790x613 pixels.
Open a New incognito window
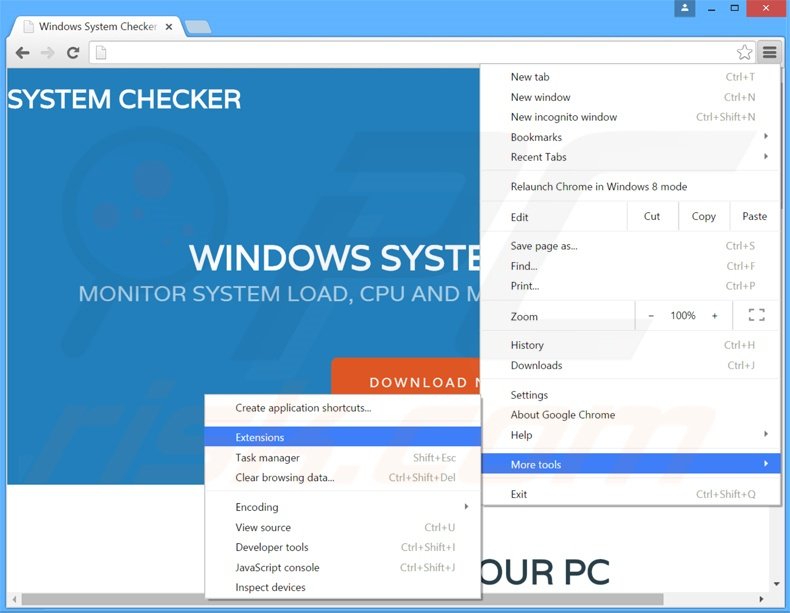(630, 117)
